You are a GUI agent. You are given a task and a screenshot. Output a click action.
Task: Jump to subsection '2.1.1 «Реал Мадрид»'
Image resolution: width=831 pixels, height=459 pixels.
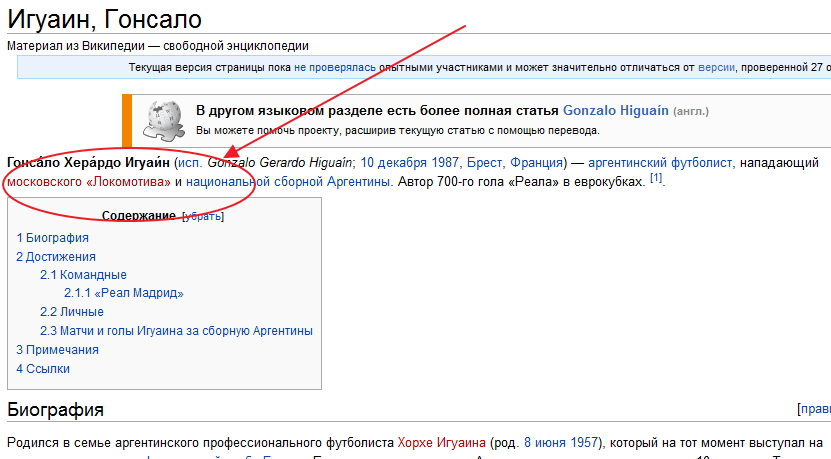click(x=123, y=293)
